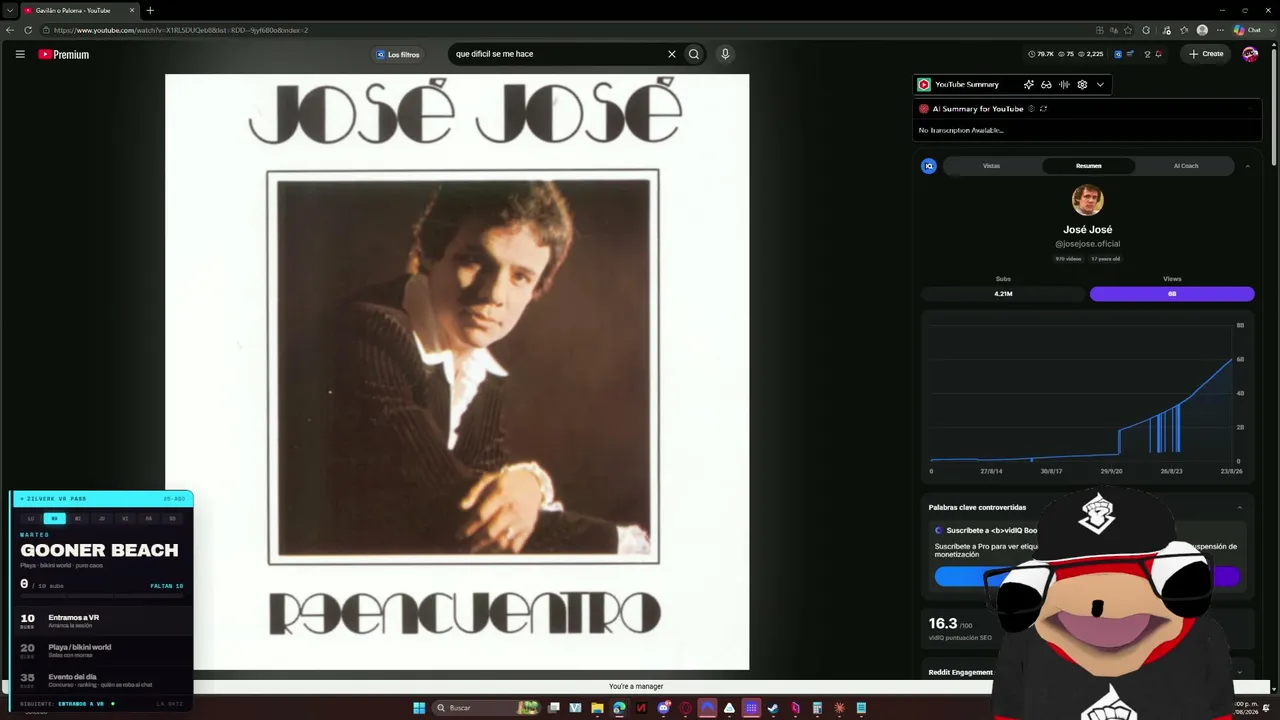The image size is (1280, 720).
Task: Open the browser extensions icon in toolbar
Action: 1146,30
